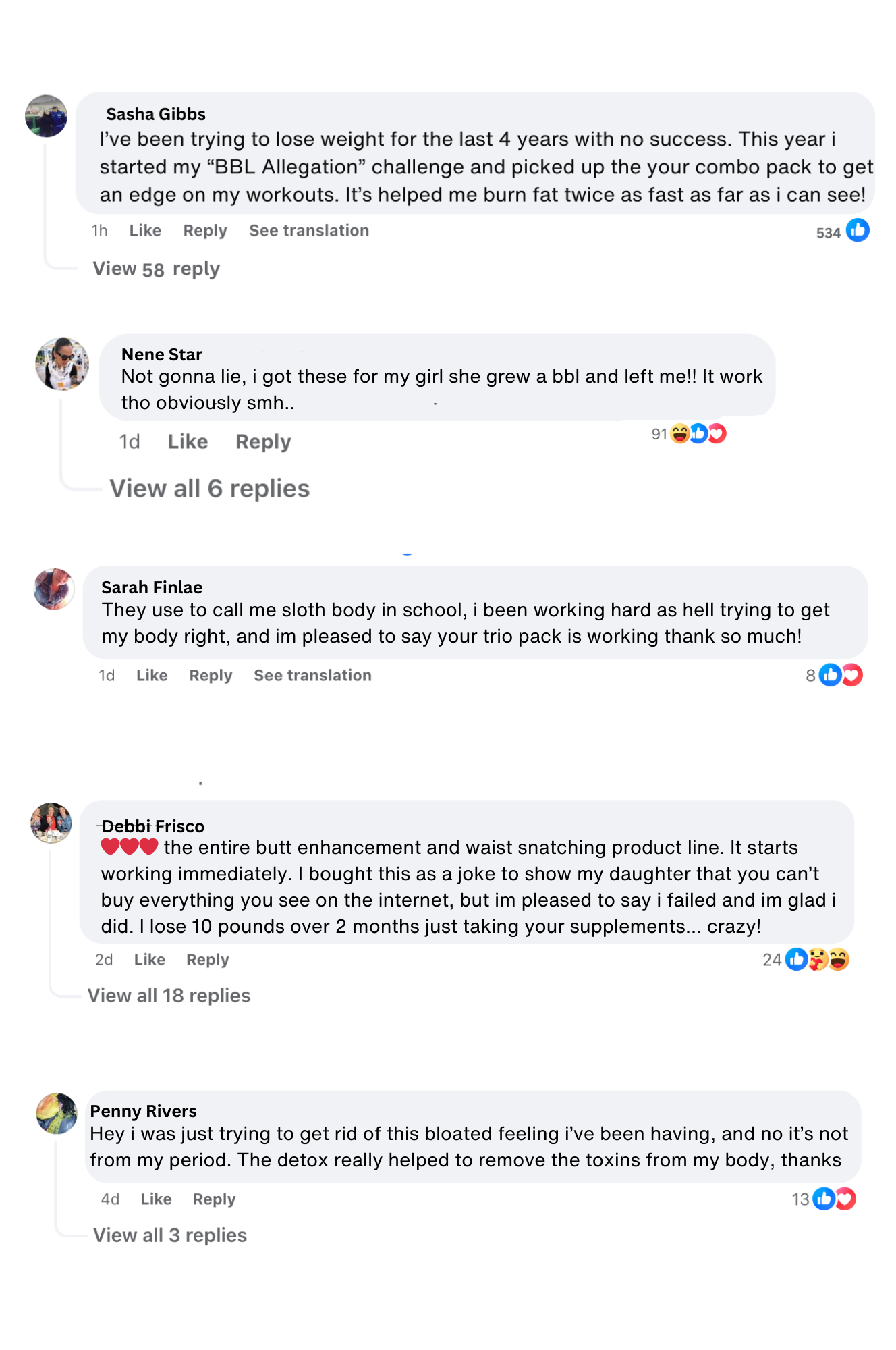896x1350 pixels.
Task: Show all 18 replies to Debbi Frisco
Action: pos(169,996)
